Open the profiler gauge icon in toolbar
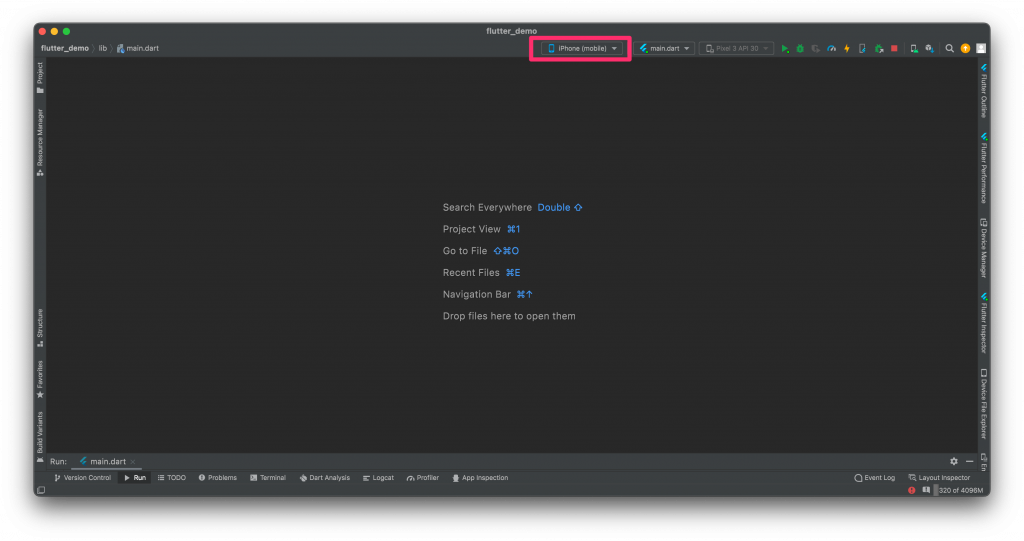 [831, 48]
